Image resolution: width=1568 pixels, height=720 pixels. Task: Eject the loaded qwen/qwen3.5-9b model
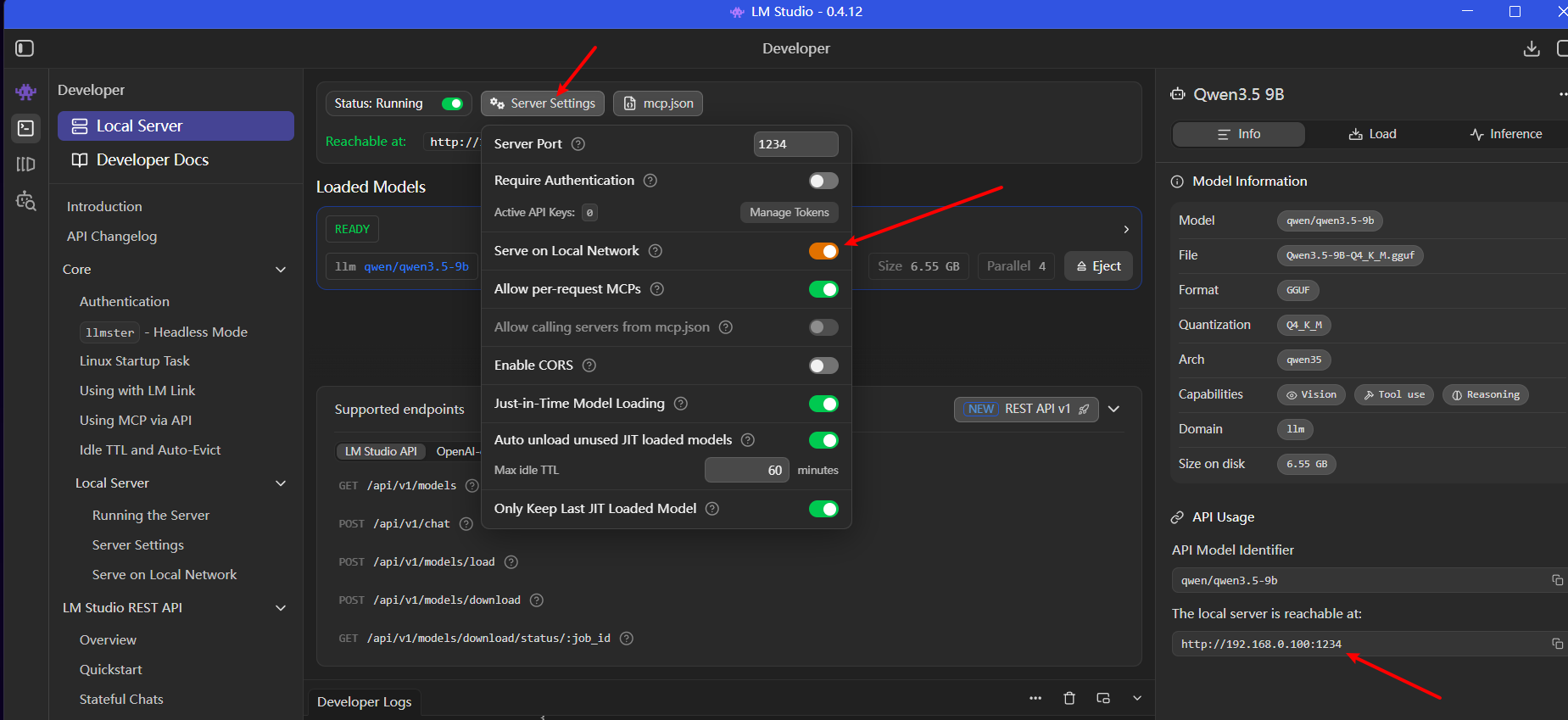1098,266
